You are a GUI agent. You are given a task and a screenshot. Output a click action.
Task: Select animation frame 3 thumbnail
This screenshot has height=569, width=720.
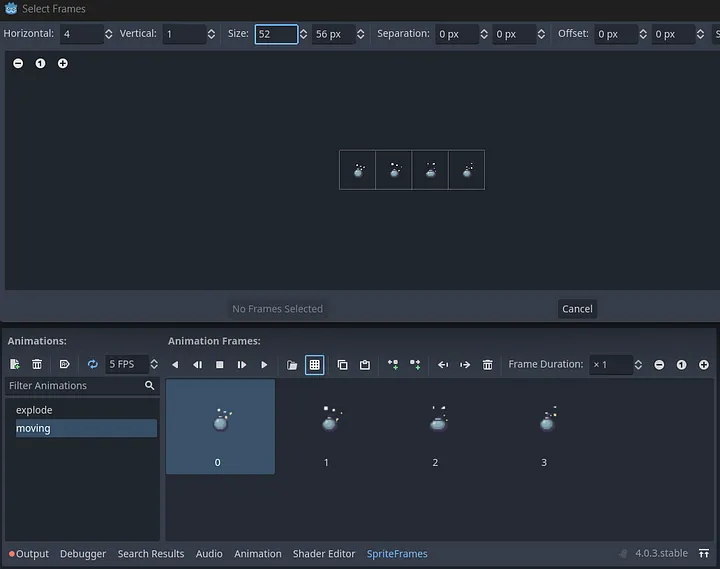pyautogui.click(x=547, y=427)
